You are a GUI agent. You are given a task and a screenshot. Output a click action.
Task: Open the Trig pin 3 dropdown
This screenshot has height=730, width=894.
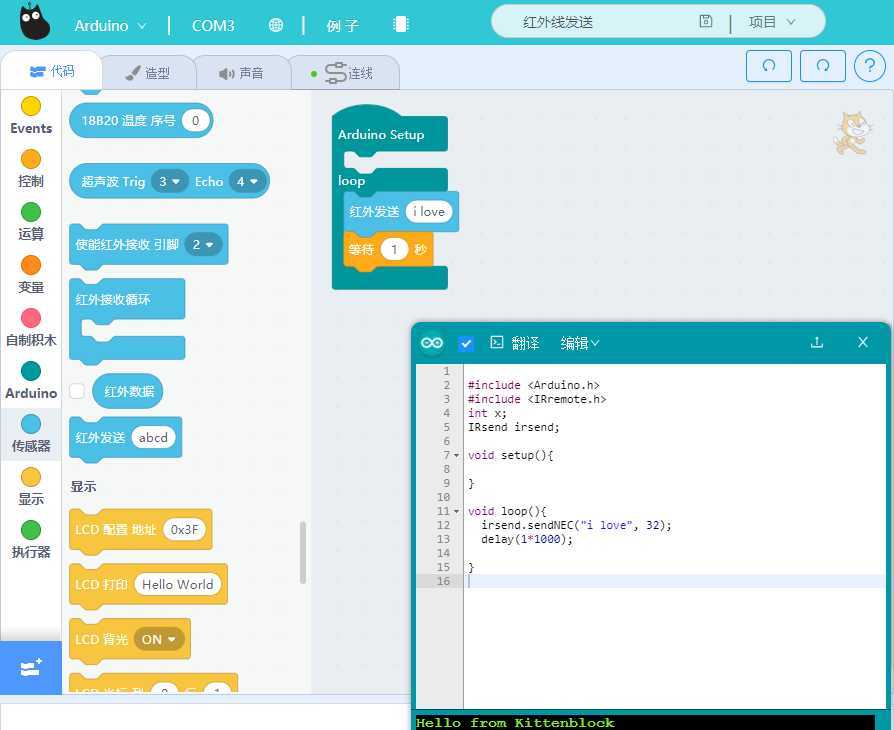pyautogui.click(x=169, y=181)
